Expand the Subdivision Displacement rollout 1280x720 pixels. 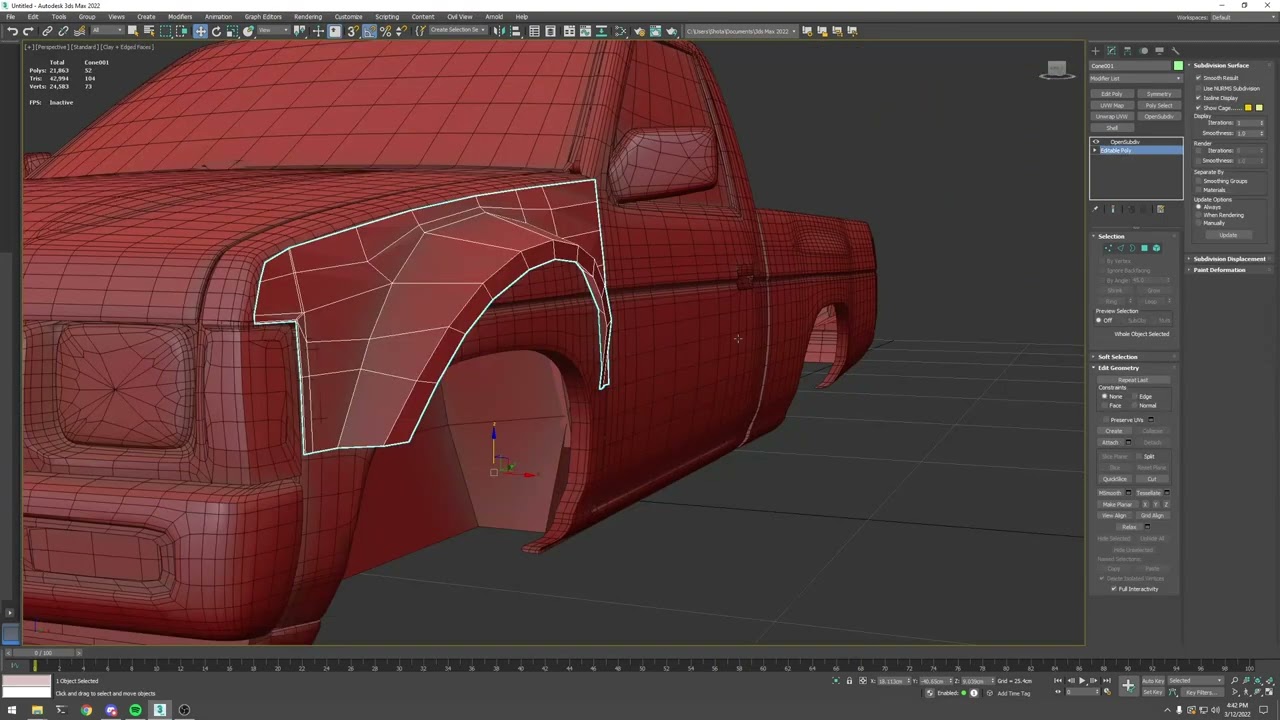point(1229,259)
